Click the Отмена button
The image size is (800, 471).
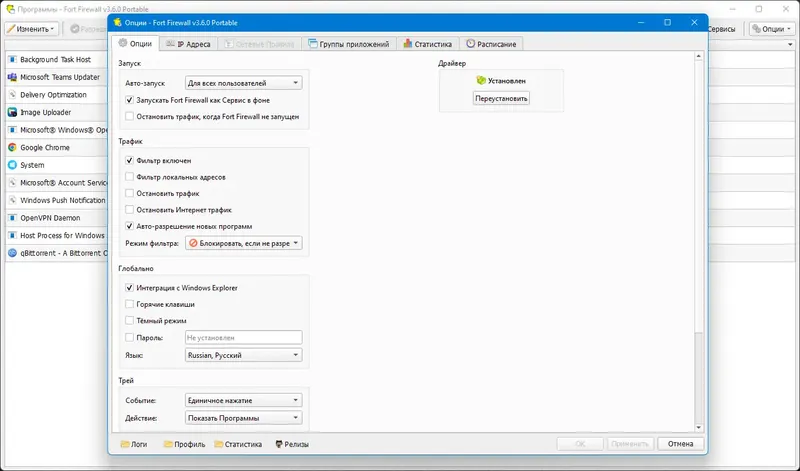pyautogui.click(x=681, y=444)
